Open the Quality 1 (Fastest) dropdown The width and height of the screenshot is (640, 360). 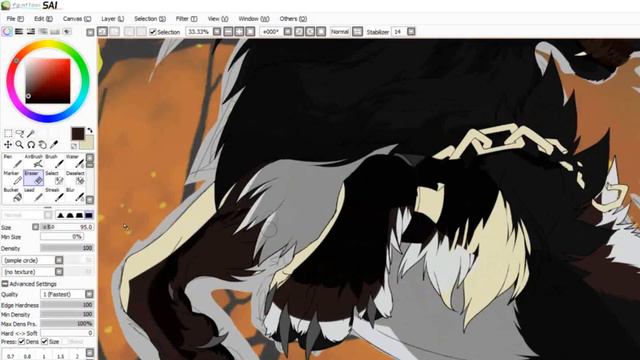click(89, 294)
